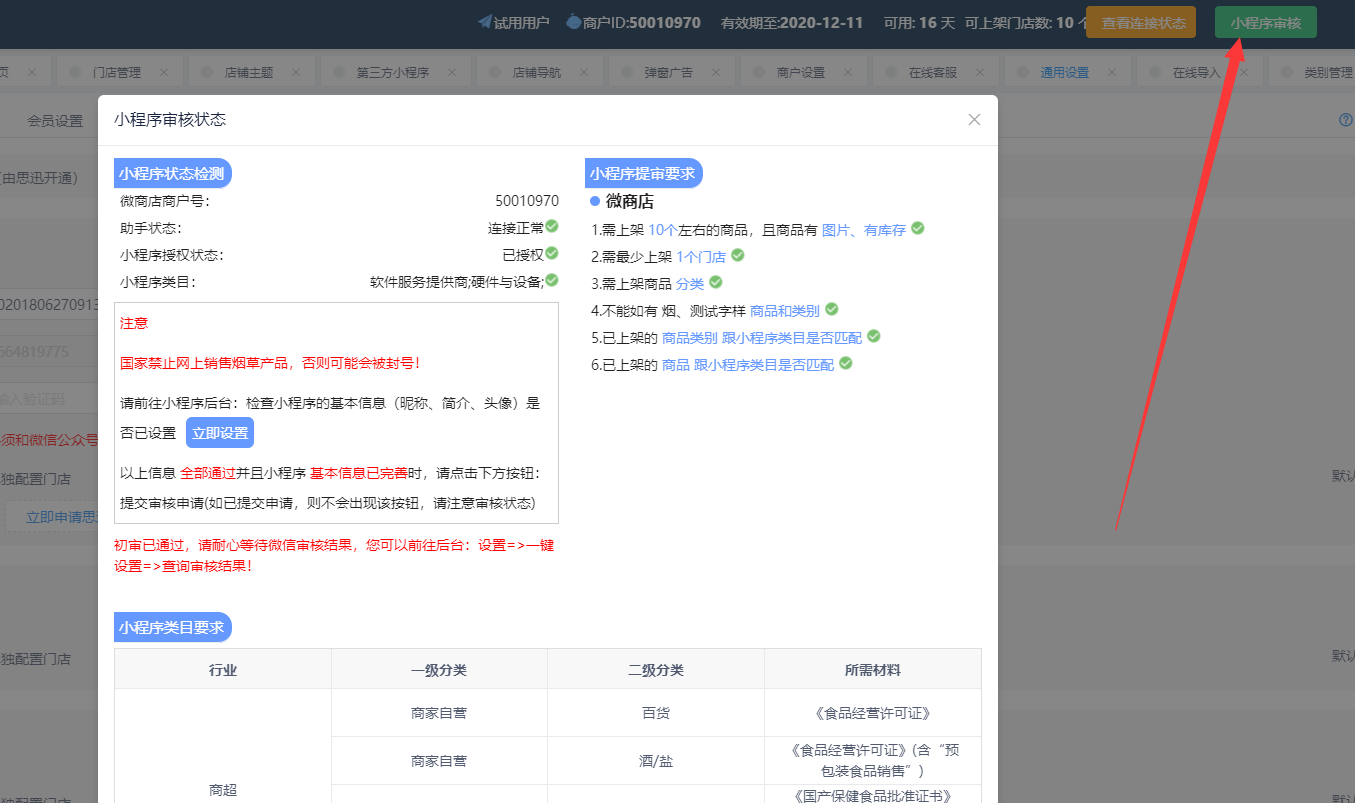Close the 弹窗广告 tab
This screenshot has height=803, width=1355.
tap(716, 73)
